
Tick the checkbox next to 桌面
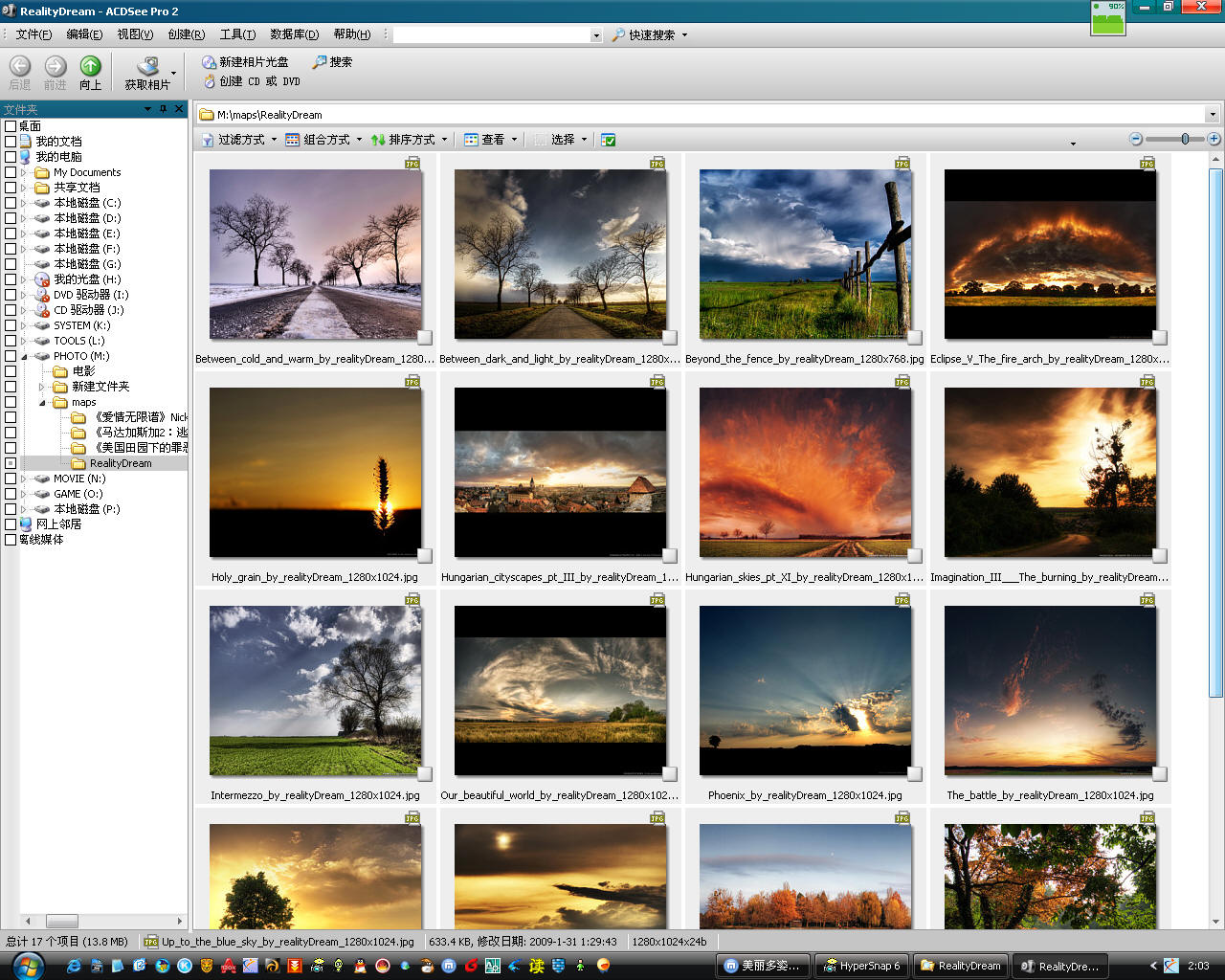11,126
